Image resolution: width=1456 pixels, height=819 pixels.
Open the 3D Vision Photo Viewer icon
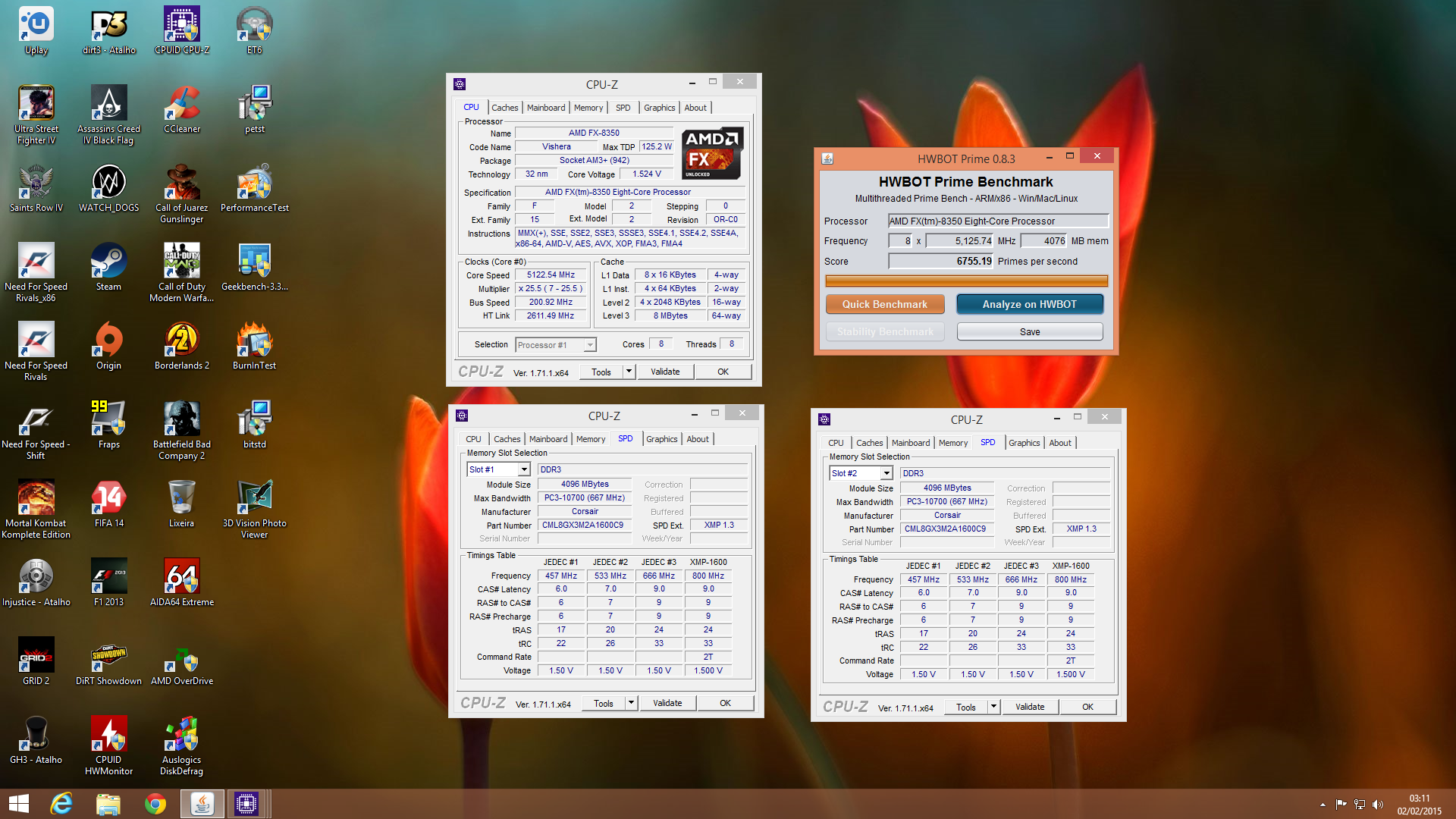pyautogui.click(x=255, y=510)
